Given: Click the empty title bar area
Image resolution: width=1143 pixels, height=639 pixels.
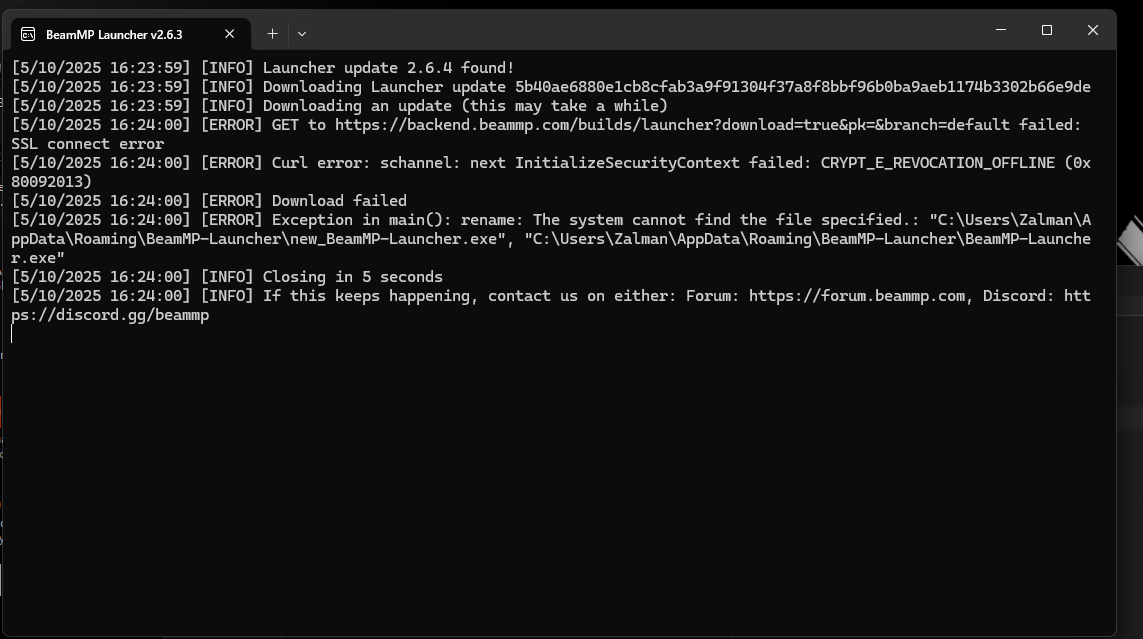Looking at the screenshot, I should click(x=650, y=31).
